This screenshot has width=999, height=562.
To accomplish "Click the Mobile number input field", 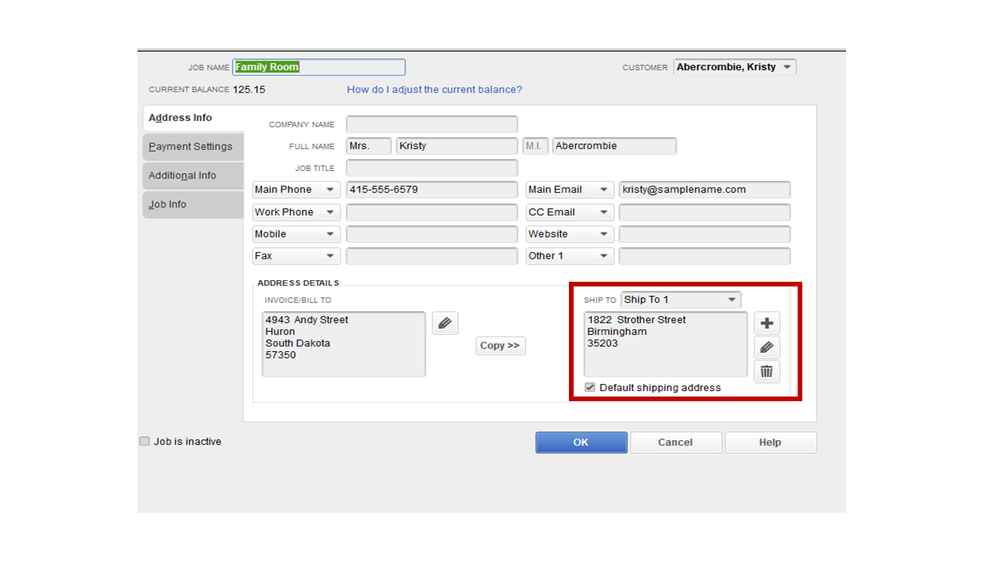I will 432,234.
